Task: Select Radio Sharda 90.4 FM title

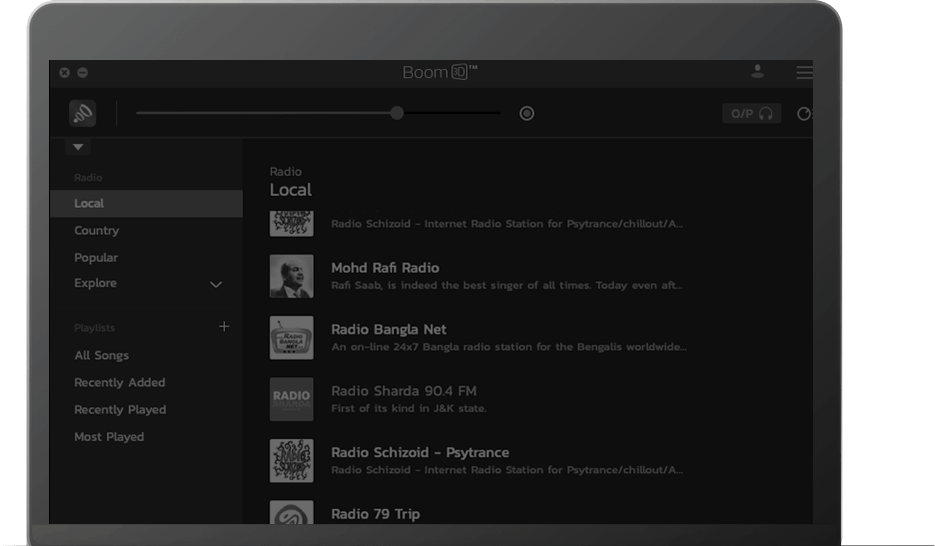Action: (404, 391)
